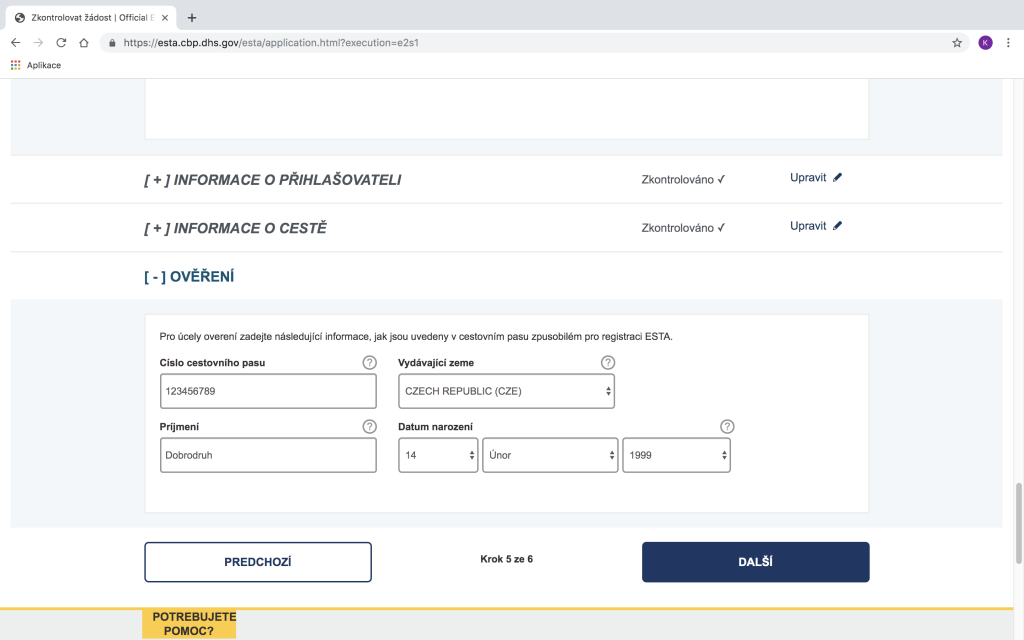Open the Aplikace apps shortcut
1024x640 pixels.
tap(36, 65)
